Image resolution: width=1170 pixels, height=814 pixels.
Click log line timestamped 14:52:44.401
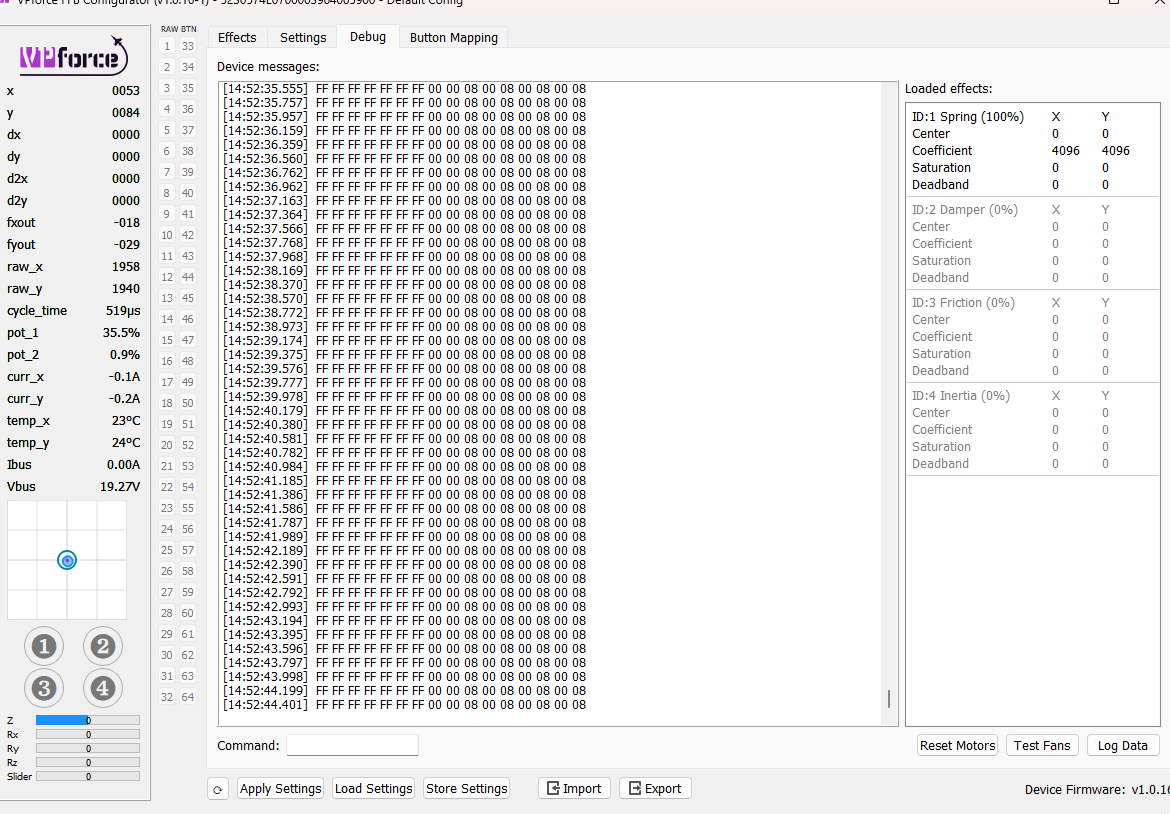(x=404, y=704)
